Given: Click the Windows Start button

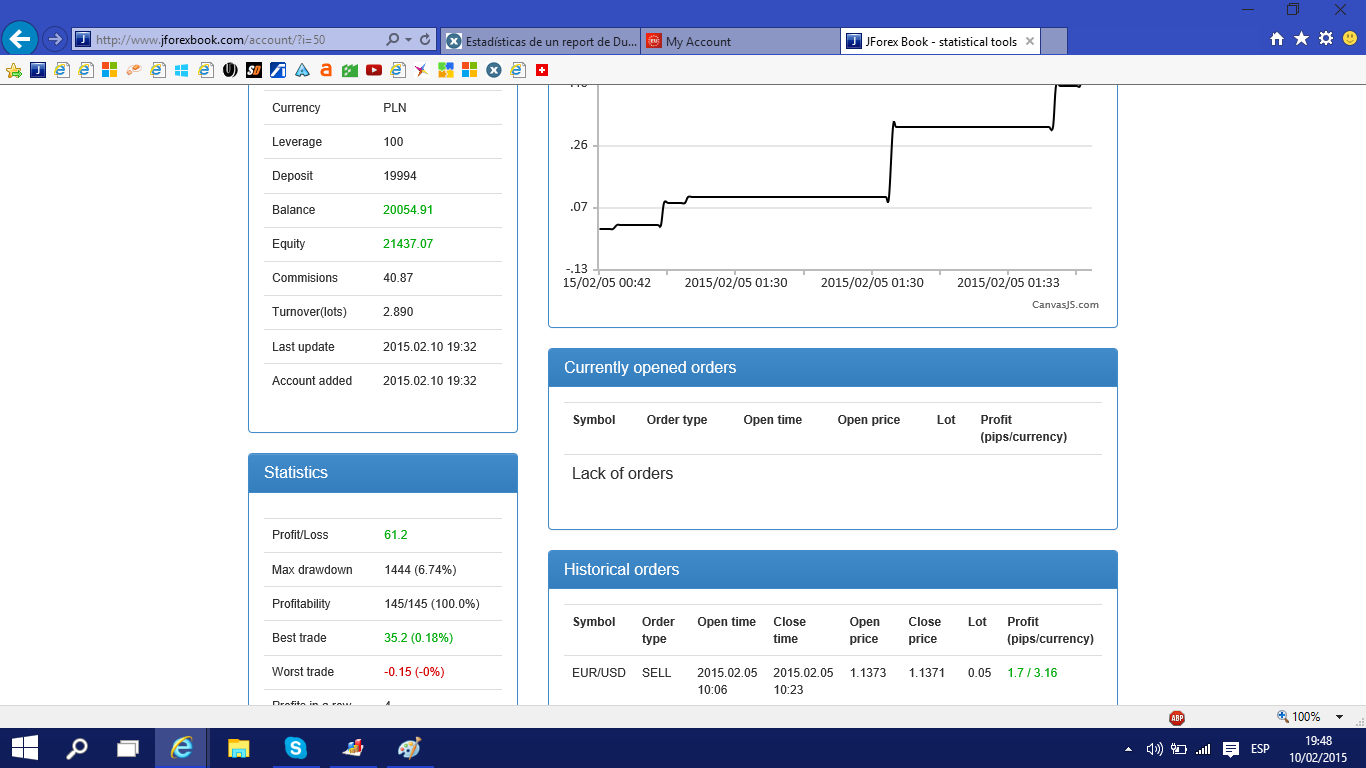Looking at the screenshot, I should pyautogui.click(x=25, y=747).
